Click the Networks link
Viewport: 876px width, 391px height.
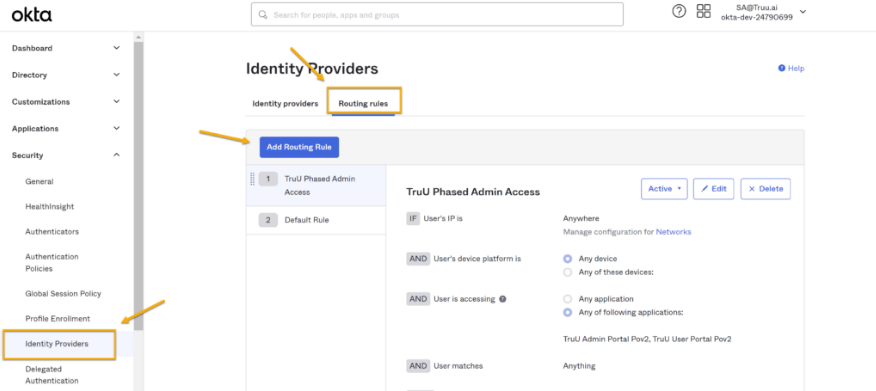click(x=673, y=232)
